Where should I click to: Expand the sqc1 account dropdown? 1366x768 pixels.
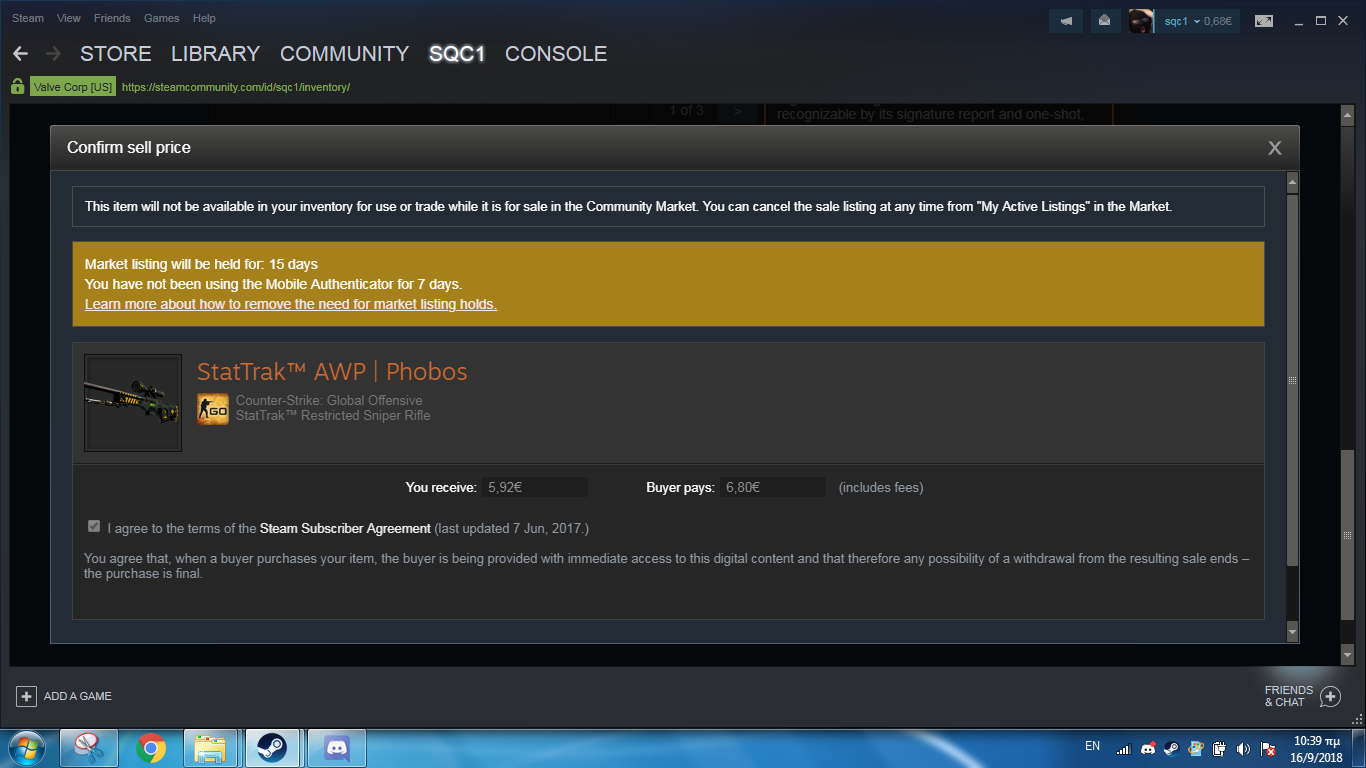pos(1197,21)
